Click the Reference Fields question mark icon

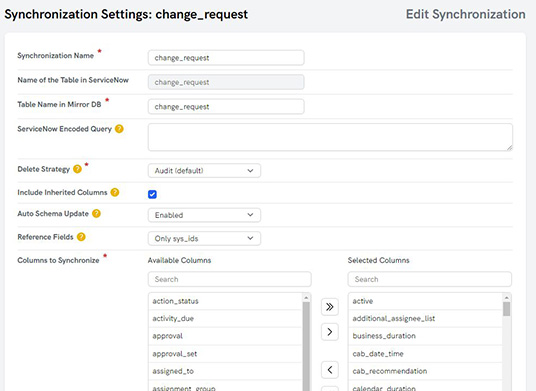(x=81, y=237)
